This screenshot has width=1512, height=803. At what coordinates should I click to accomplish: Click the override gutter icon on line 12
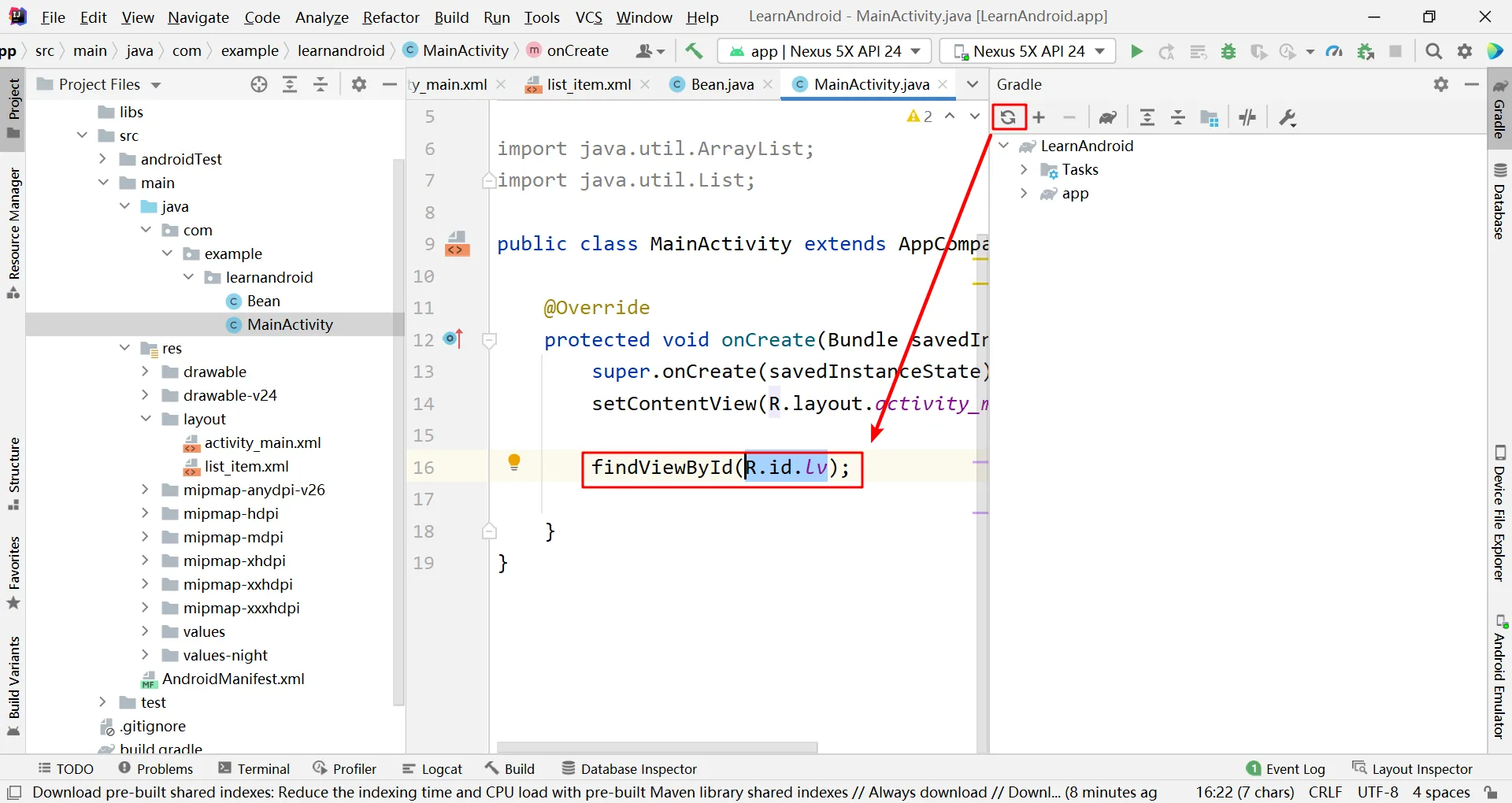(x=454, y=339)
